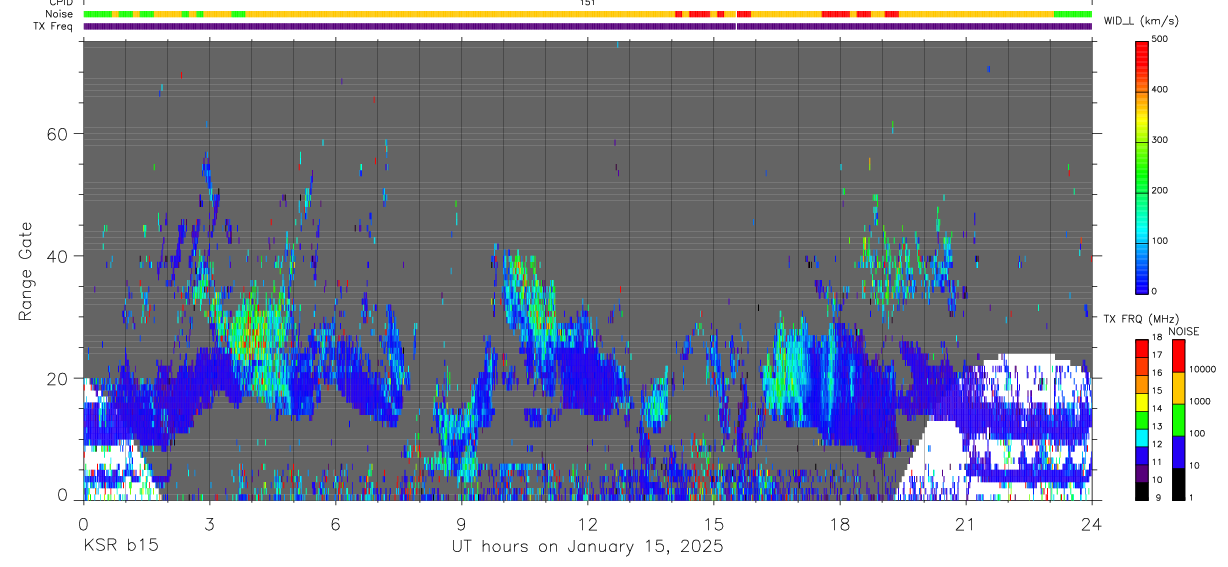Click the TX Freq purple bar at top
Screen dimensions: 1228x567
pos(587,26)
